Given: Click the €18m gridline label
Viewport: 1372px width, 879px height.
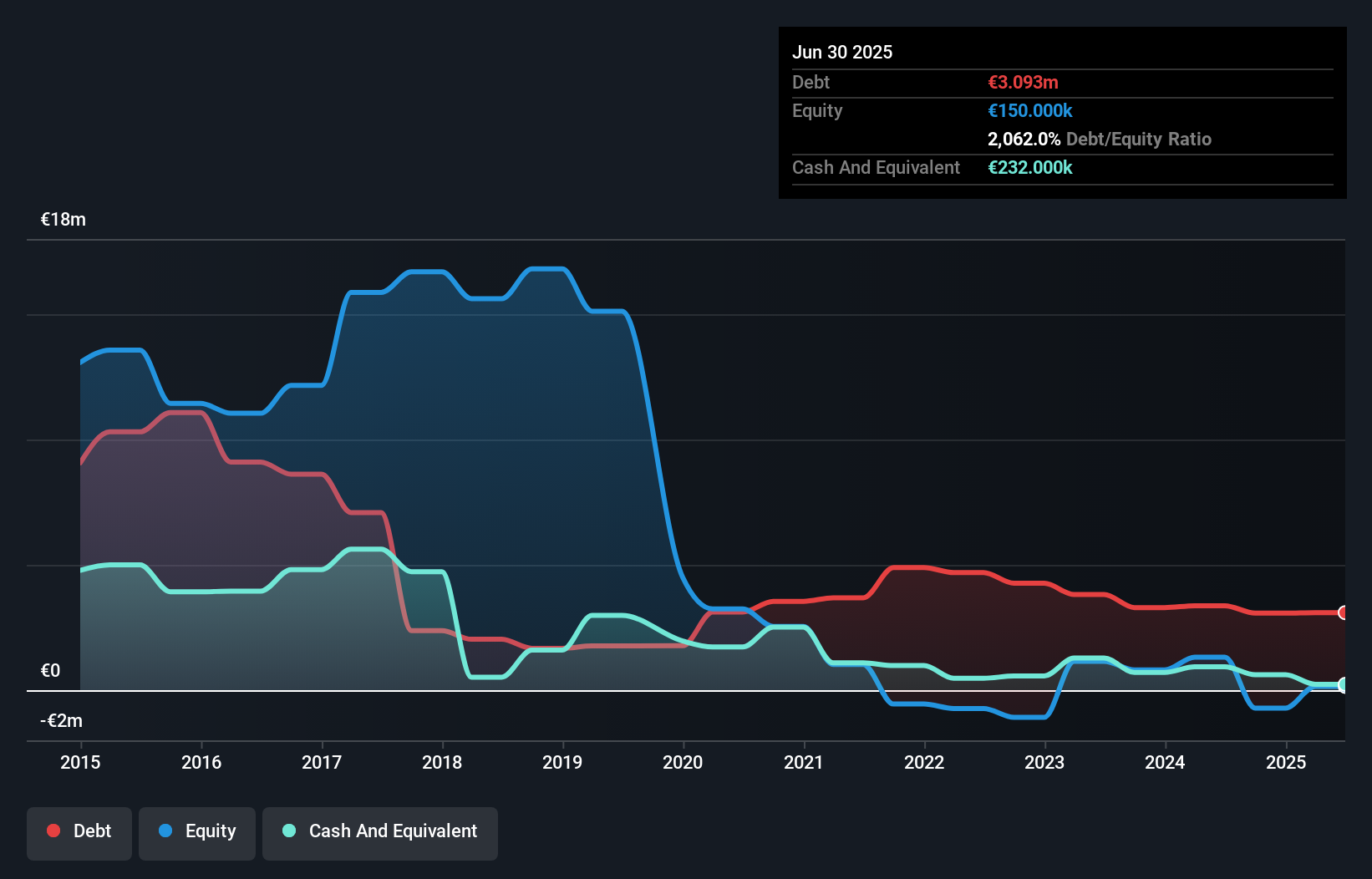Looking at the screenshot, I should tap(62, 219).
